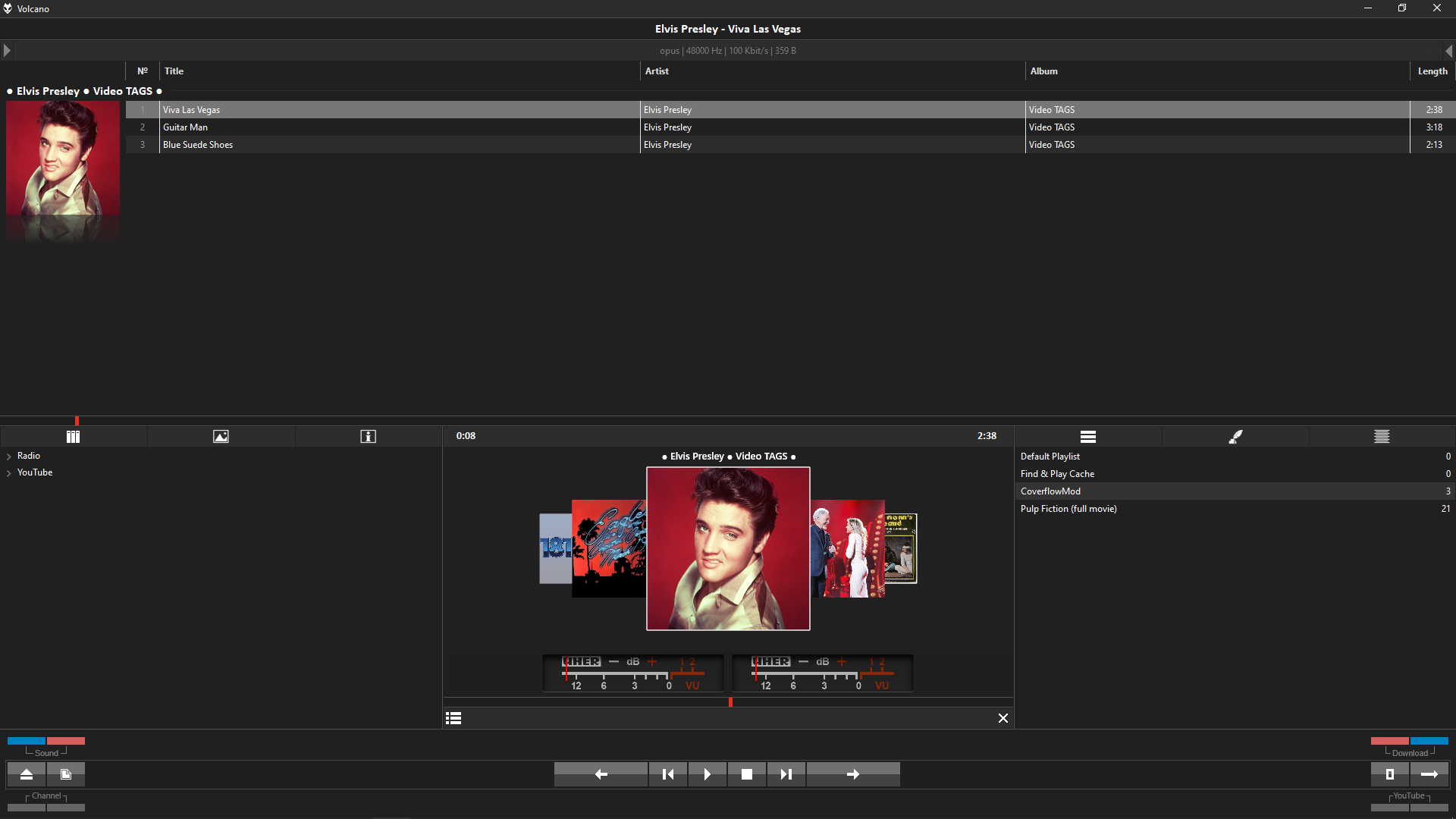The width and height of the screenshot is (1456, 819).
Task: Toggle the blue Sound bar switch
Action: click(27, 741)
